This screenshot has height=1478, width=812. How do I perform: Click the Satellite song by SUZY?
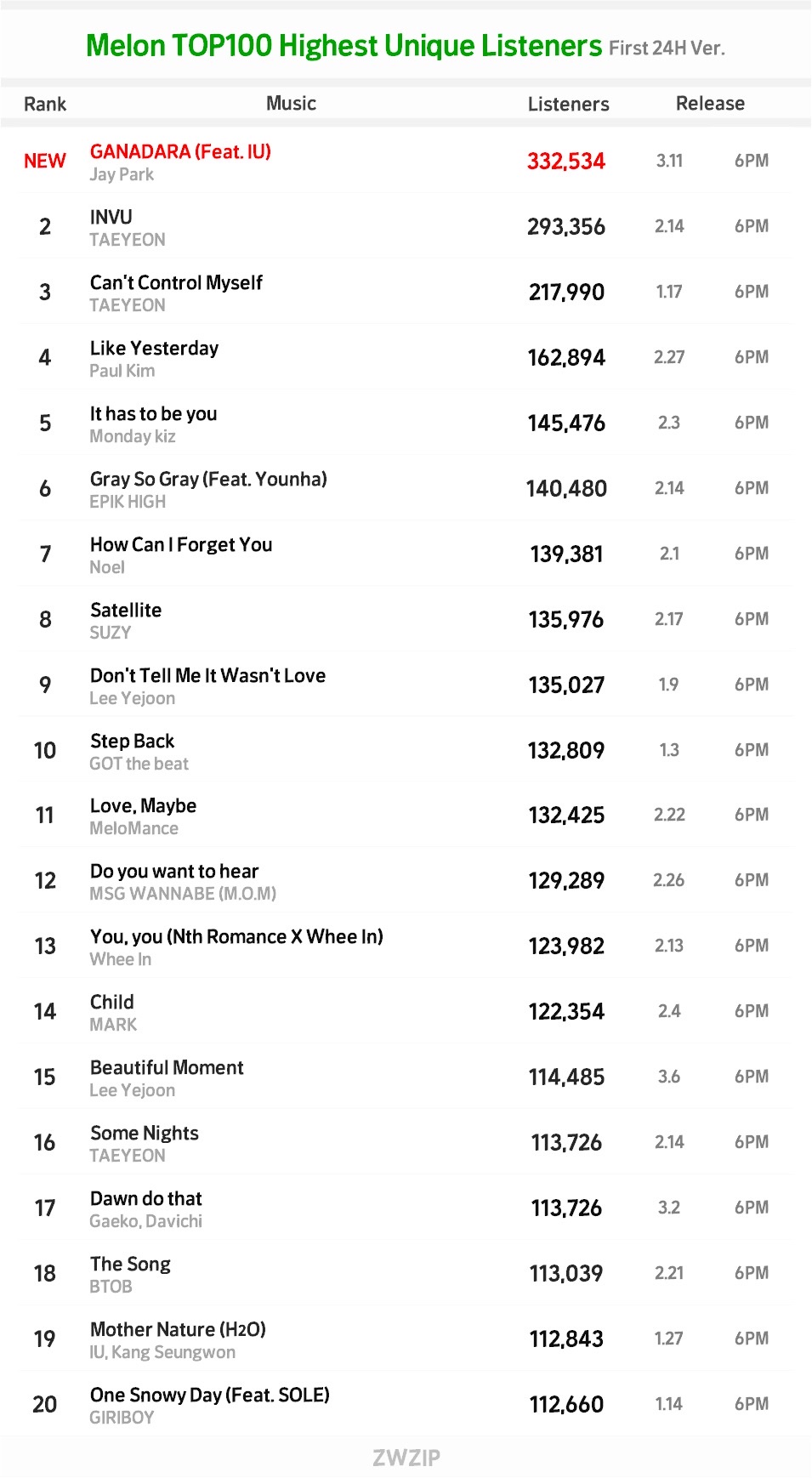pyautogui.click(x=126, y=610)
